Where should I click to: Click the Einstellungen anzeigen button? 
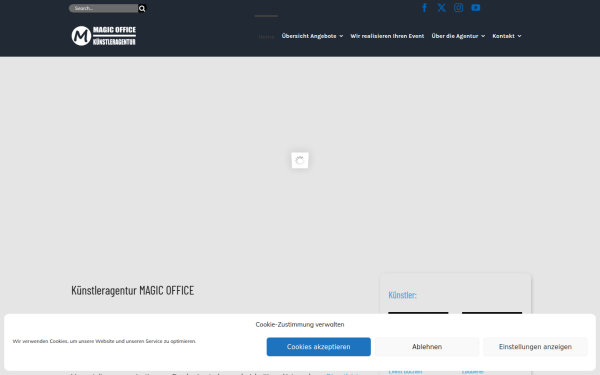[535, 347]
